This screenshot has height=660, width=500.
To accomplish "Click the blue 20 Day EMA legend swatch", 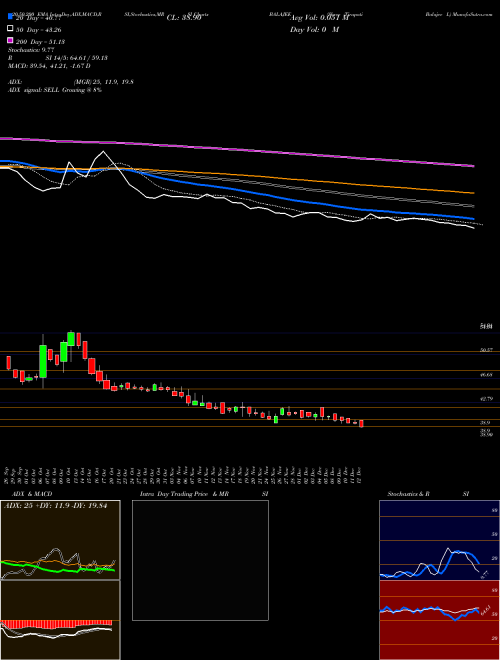I will click(10, 17).
